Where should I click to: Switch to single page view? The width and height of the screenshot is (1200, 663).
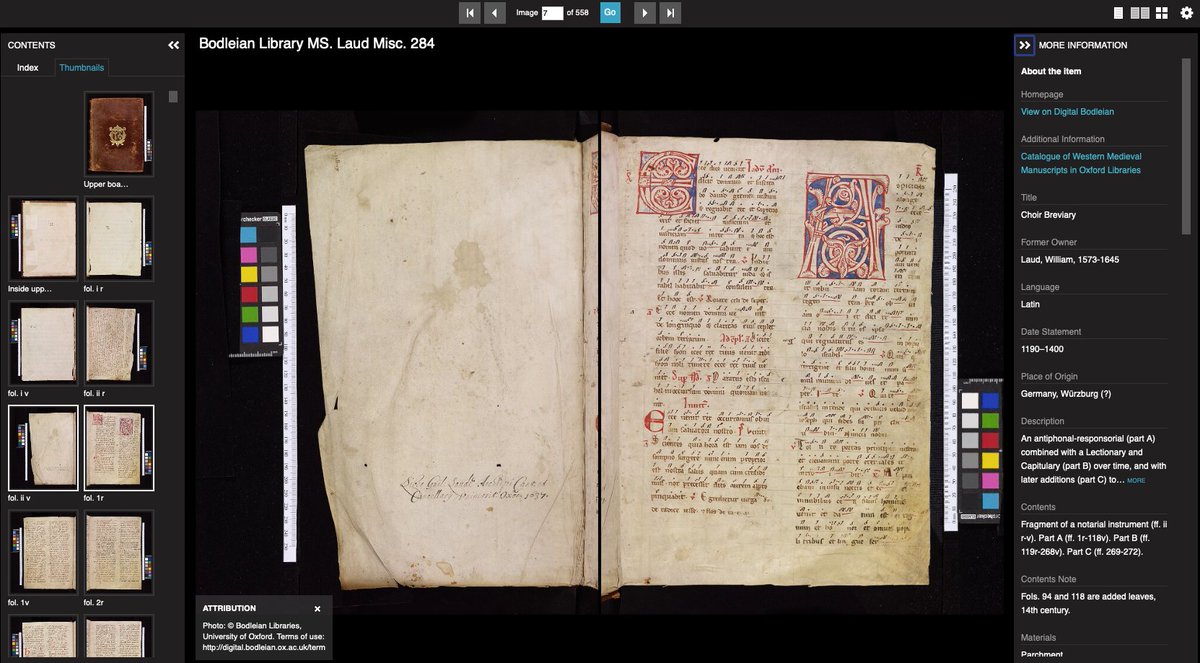tap(1119, 13)
